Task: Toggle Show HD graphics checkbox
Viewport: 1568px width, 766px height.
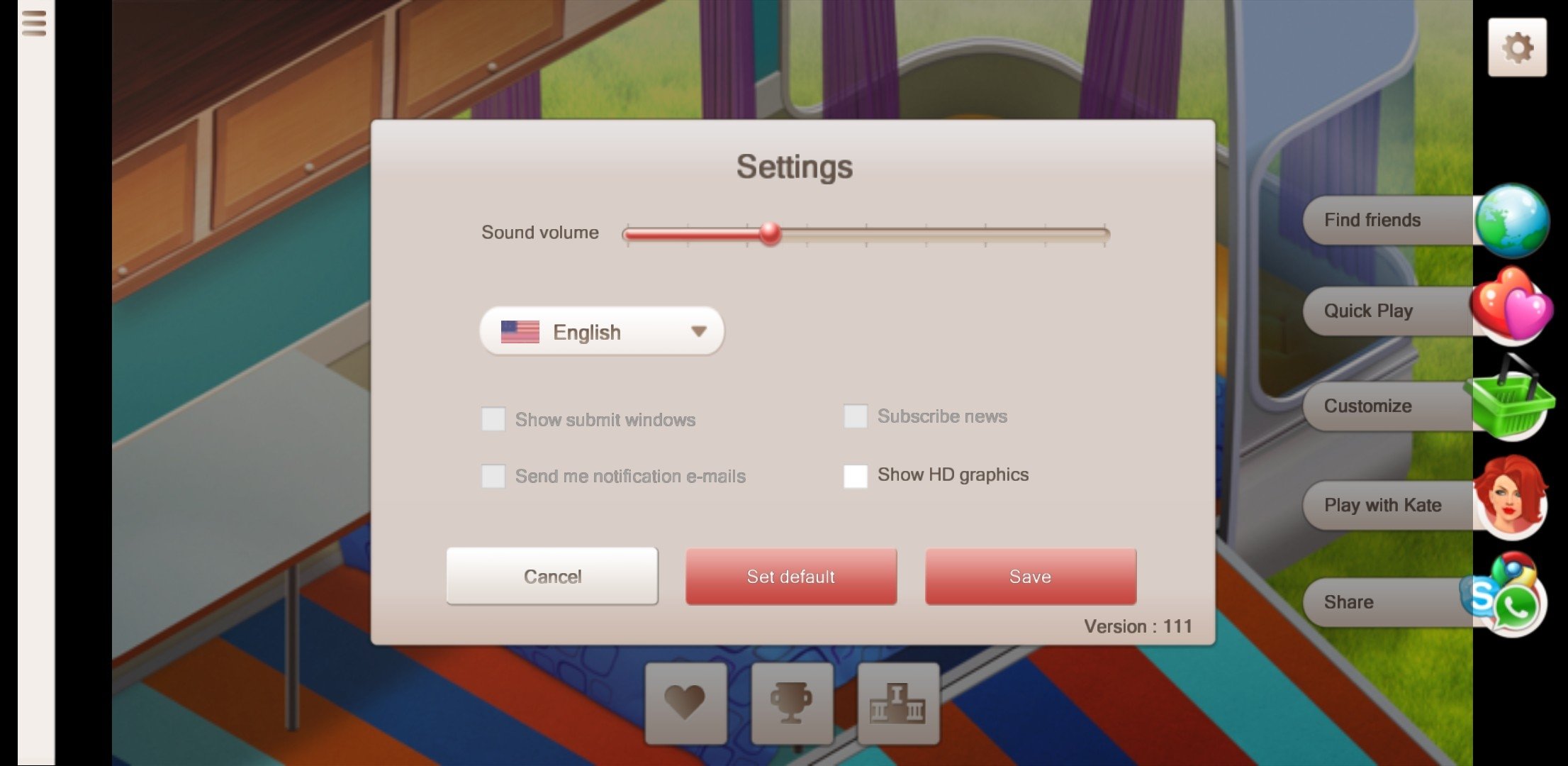Action: tap(855, 474)
